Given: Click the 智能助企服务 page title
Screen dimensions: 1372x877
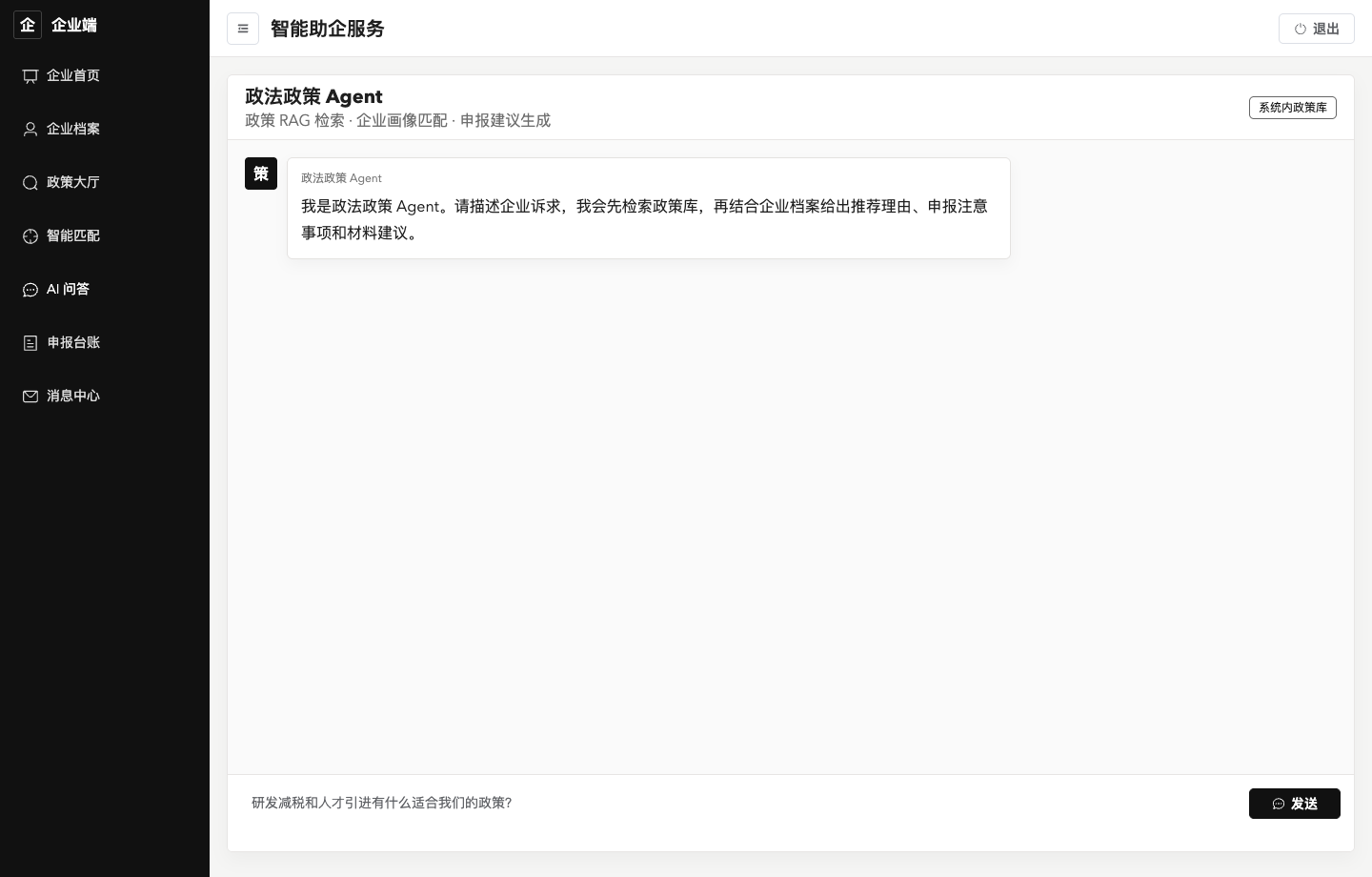Looking at the screenshot, I should coord(328,29).
